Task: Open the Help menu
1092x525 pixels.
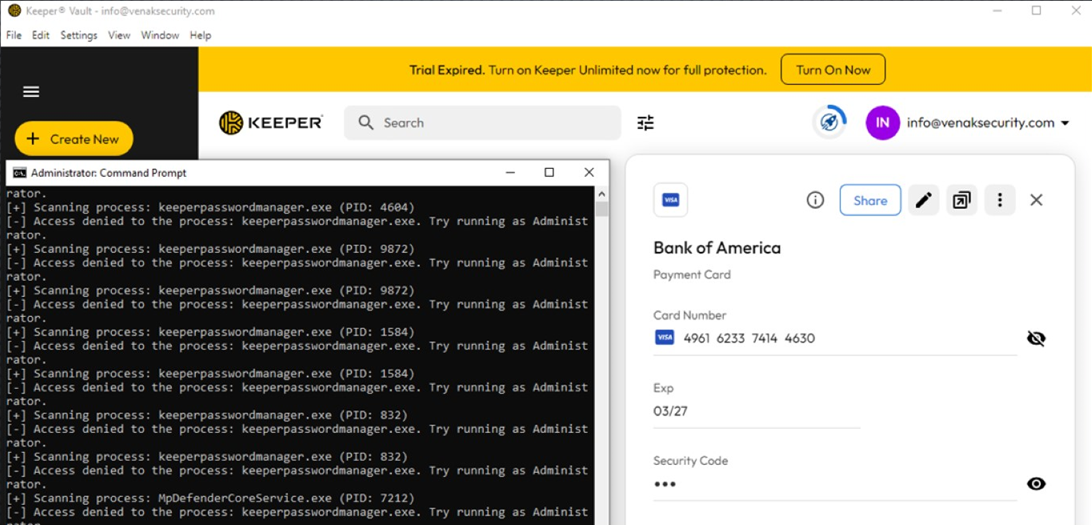Action: [201, 35]
